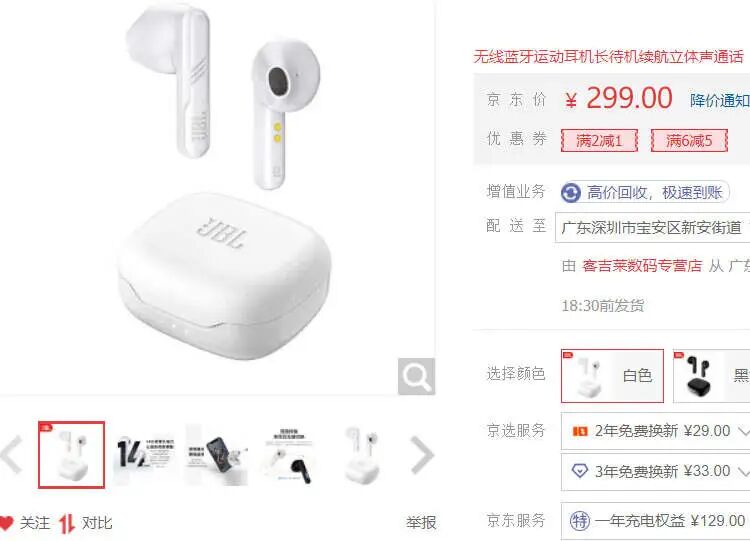The height and width of the screenshot is (541, 750).
Task: Expand the 3年免费换新 ¥33.00 dropdown
Action: pos(655,472)
